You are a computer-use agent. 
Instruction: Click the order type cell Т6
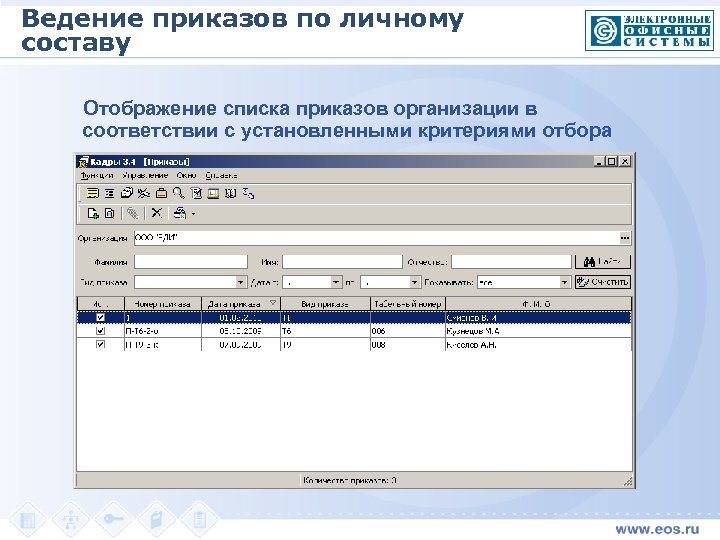(x=325, y=331)
